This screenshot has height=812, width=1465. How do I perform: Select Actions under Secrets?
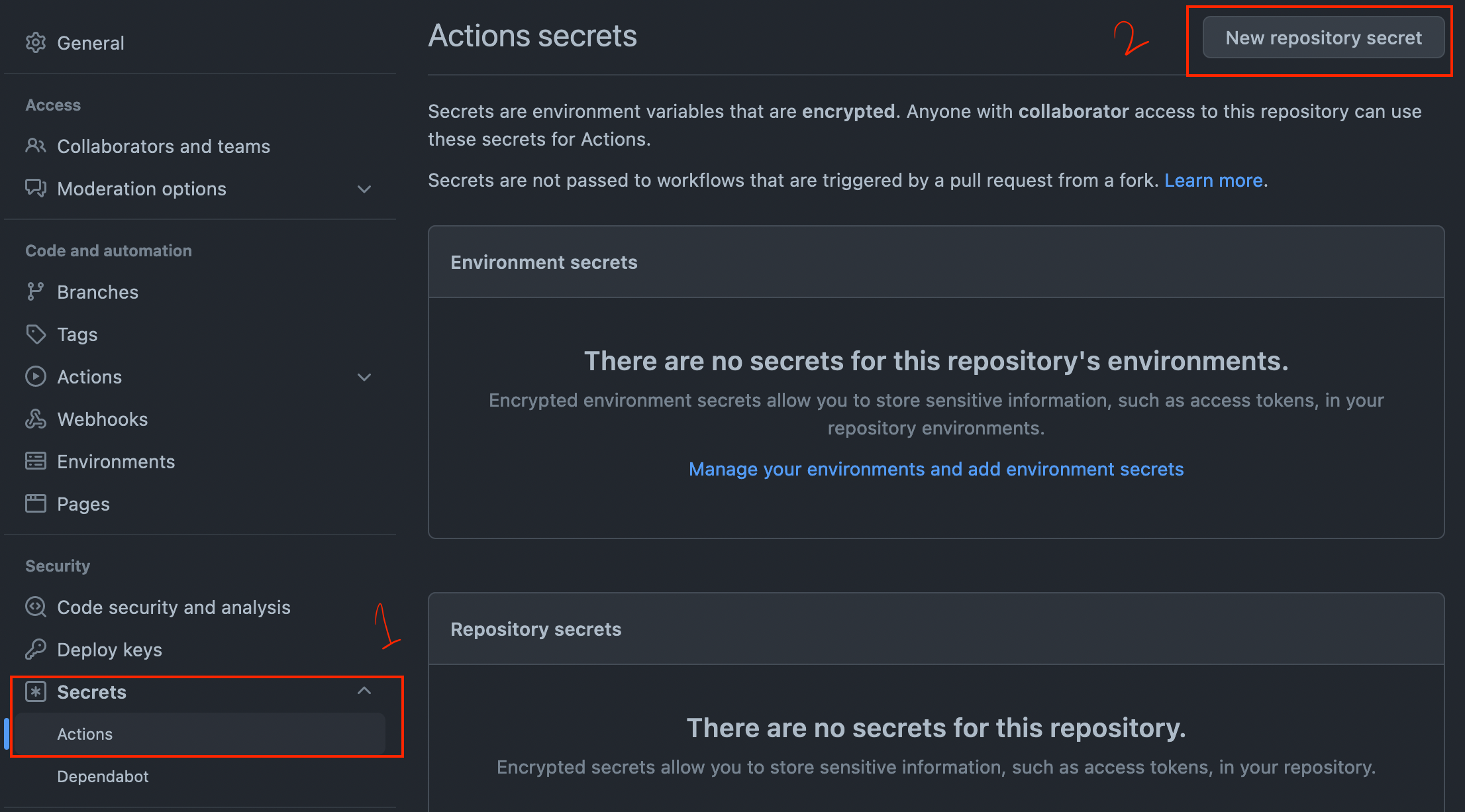85,734
